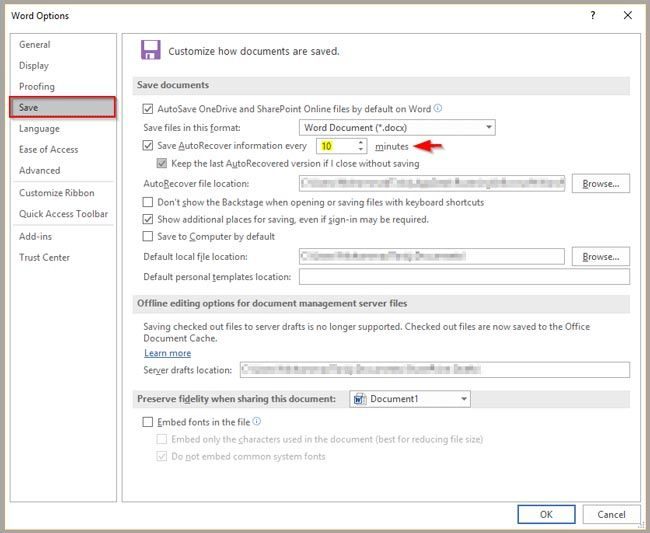Open the Preserve fidelity document dropdown
650x533 pixels.
click(410, 399)
